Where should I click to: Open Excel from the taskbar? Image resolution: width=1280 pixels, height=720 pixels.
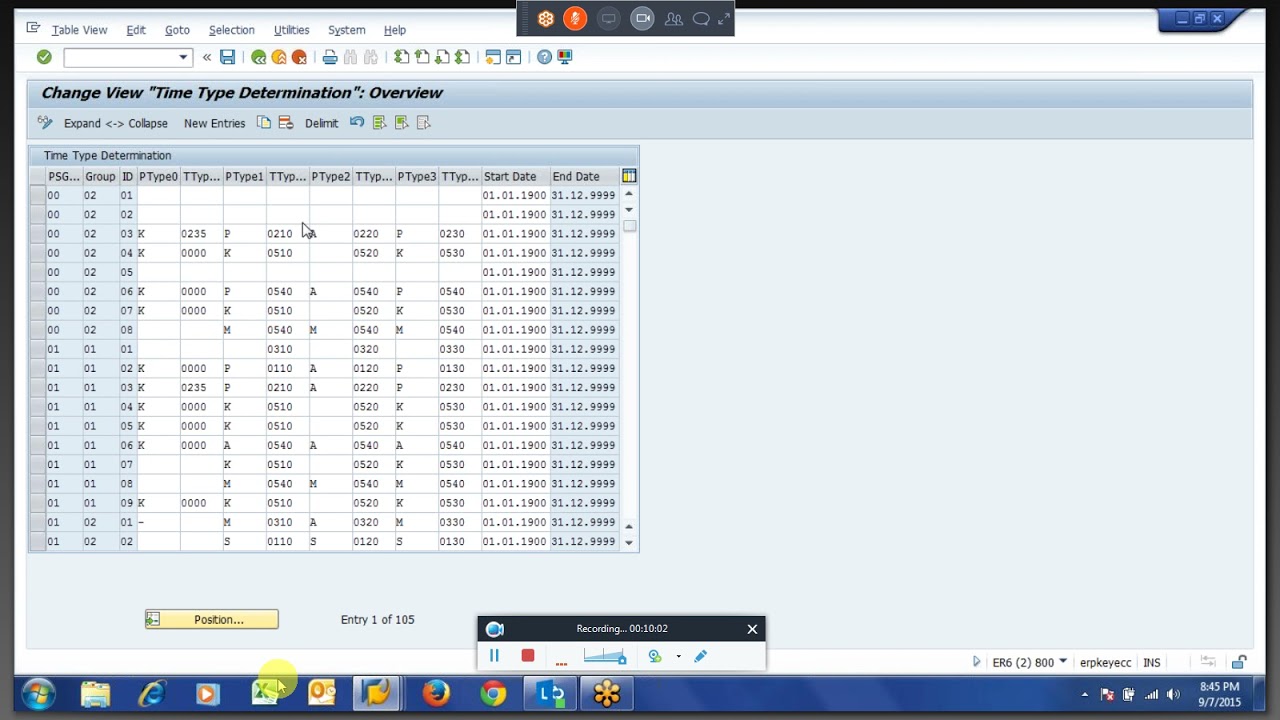coord(265,693)
